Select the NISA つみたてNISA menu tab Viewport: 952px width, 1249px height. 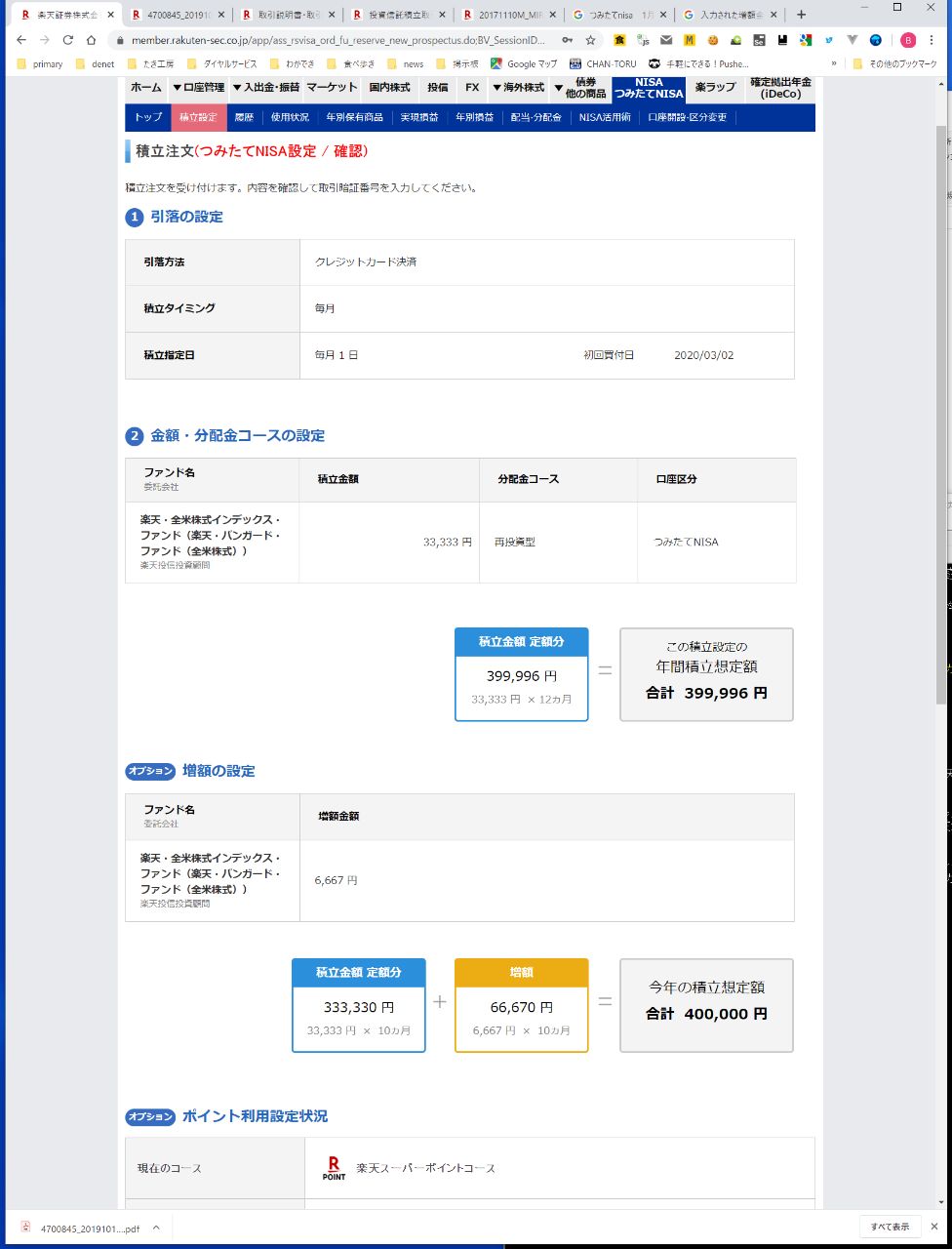click(x=649, y=88)
